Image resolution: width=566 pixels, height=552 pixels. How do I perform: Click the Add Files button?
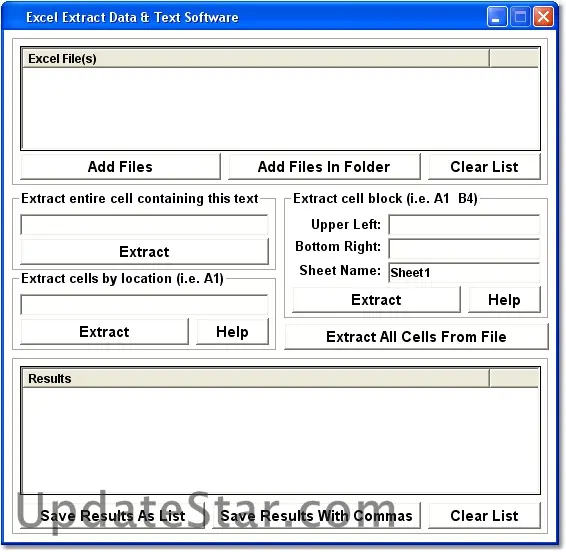(120, 167)
